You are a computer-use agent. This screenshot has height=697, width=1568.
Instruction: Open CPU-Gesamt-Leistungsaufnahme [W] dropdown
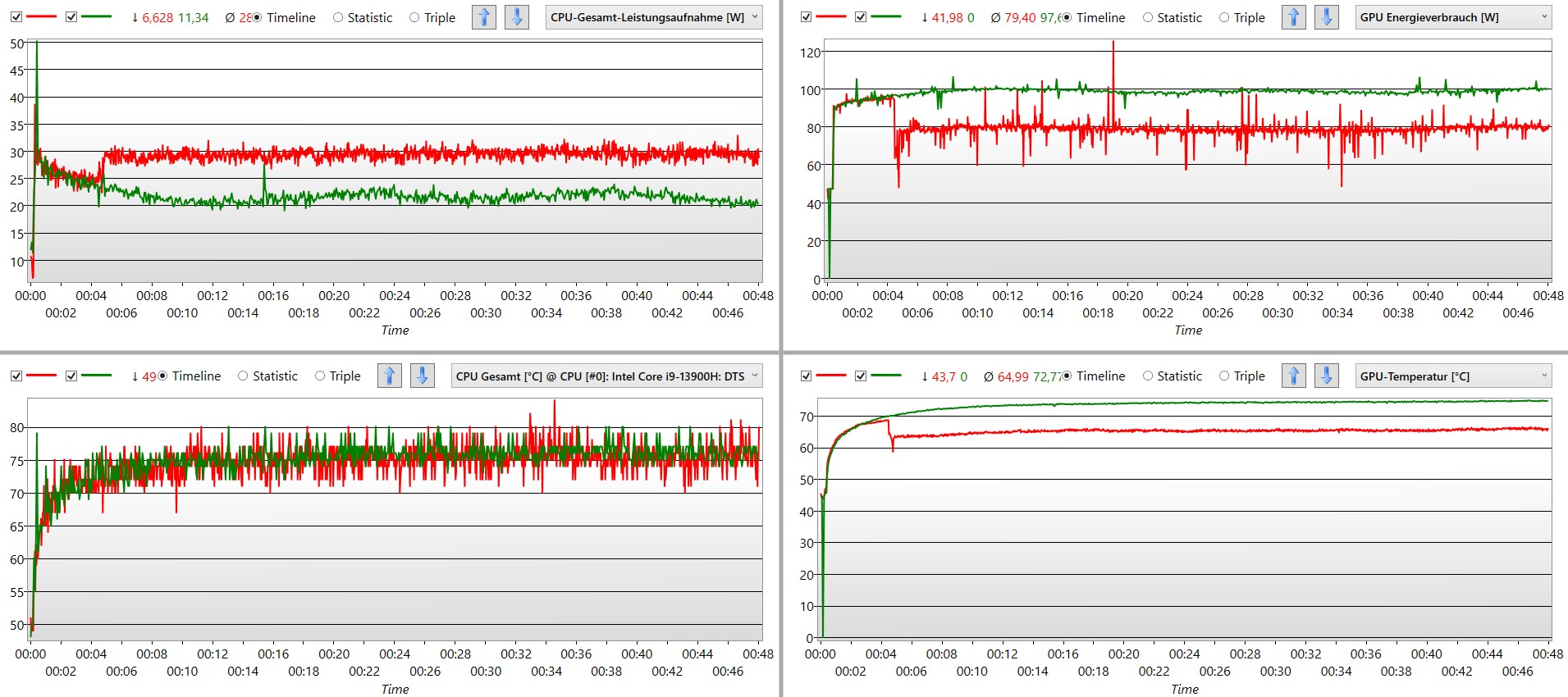pos(654,17)
